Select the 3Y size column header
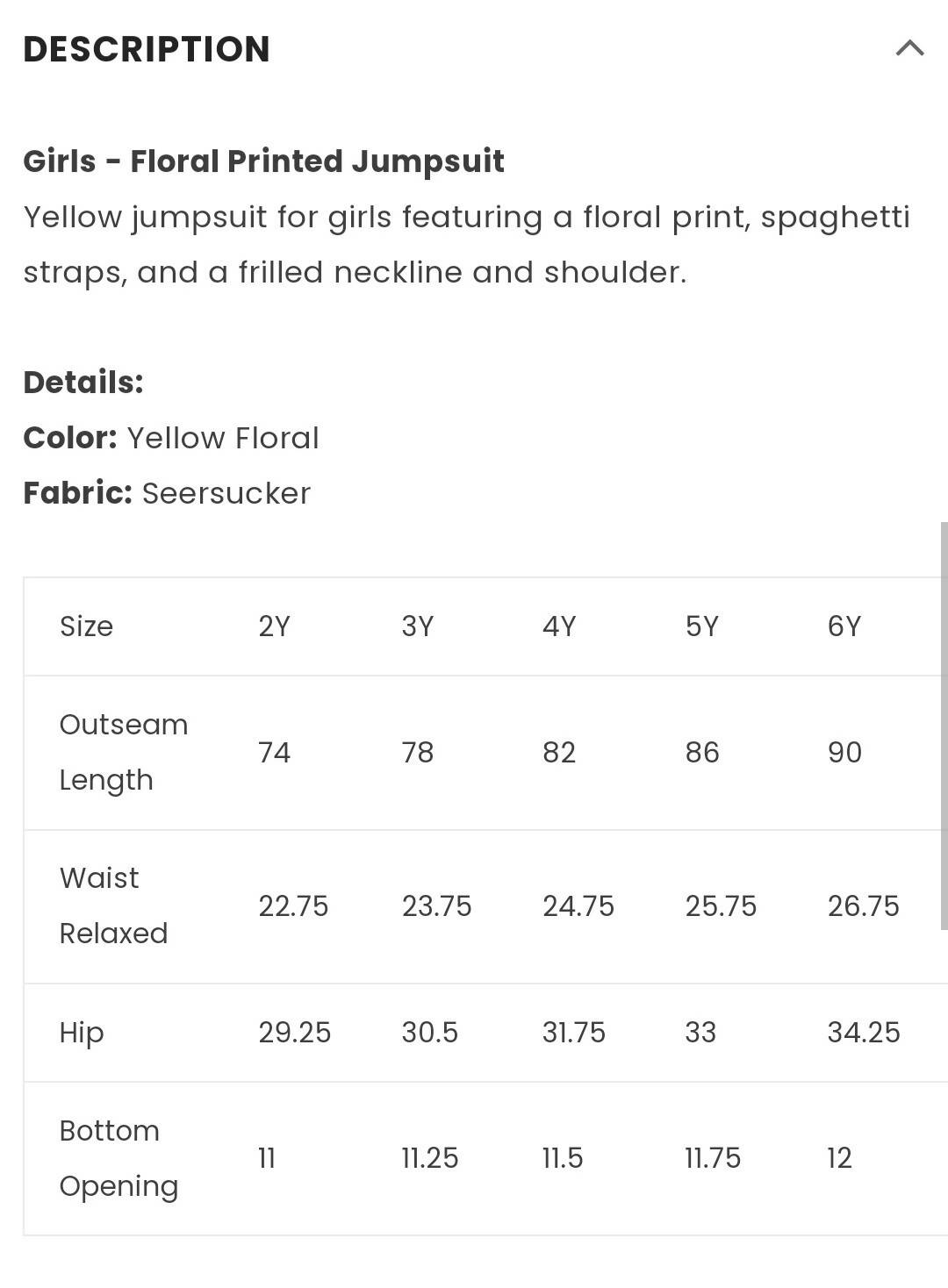 [418, 626]
